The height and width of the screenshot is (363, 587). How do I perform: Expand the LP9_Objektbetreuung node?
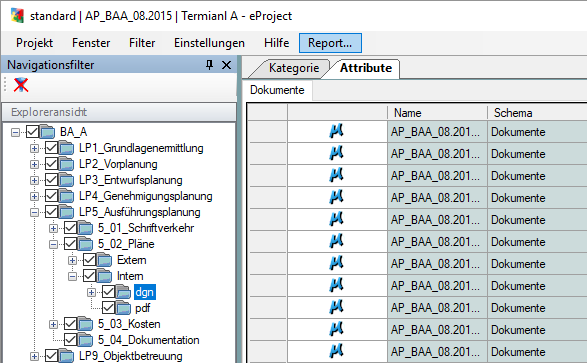[x=34, y=356]
